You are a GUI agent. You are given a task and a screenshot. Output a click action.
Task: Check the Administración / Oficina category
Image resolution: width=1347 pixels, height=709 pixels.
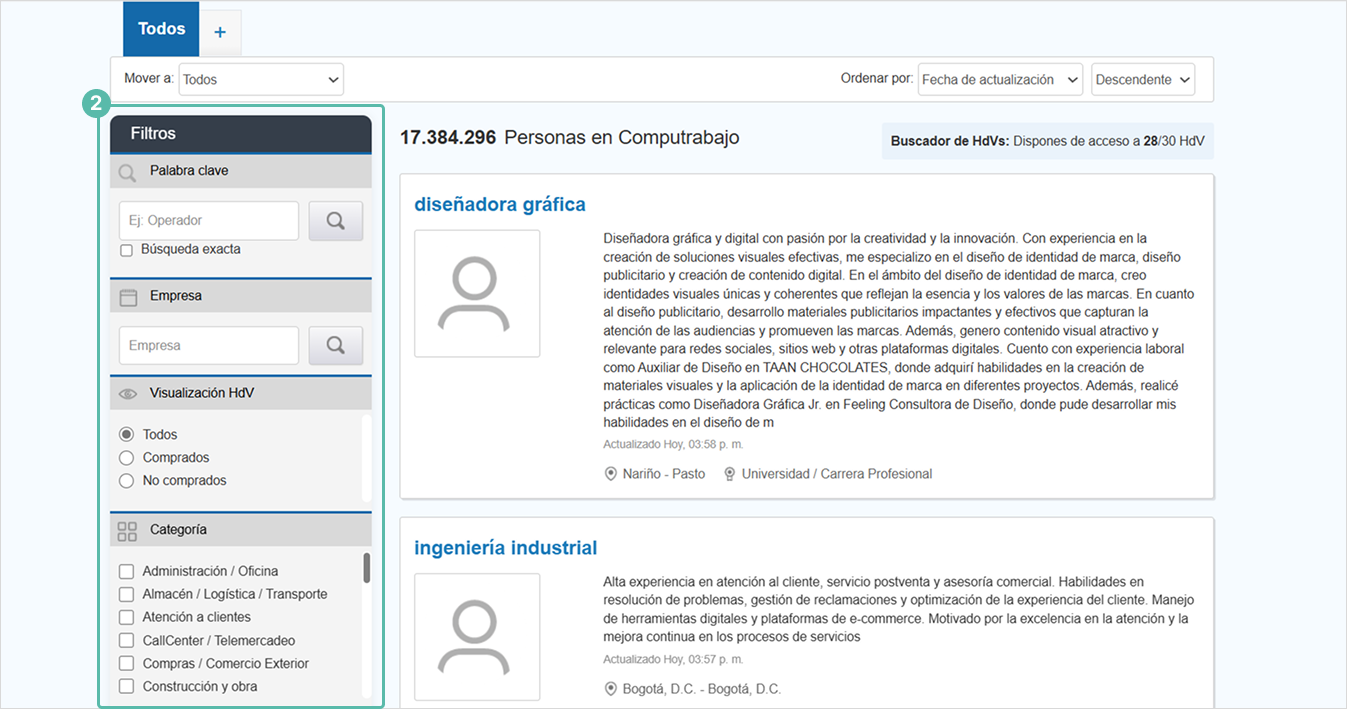tap(126, 572)
